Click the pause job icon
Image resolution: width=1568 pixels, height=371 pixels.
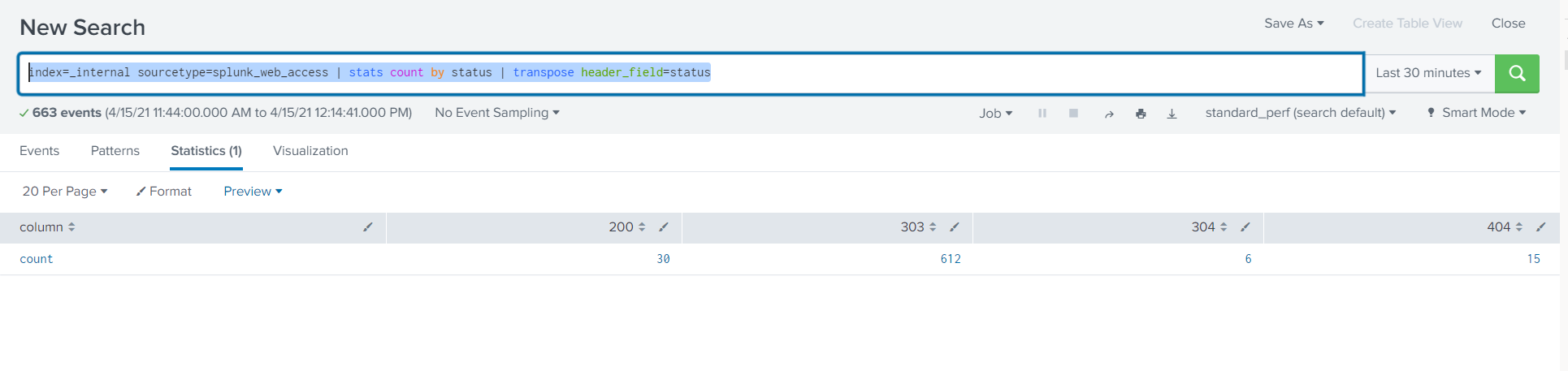tap(1042, 114)
